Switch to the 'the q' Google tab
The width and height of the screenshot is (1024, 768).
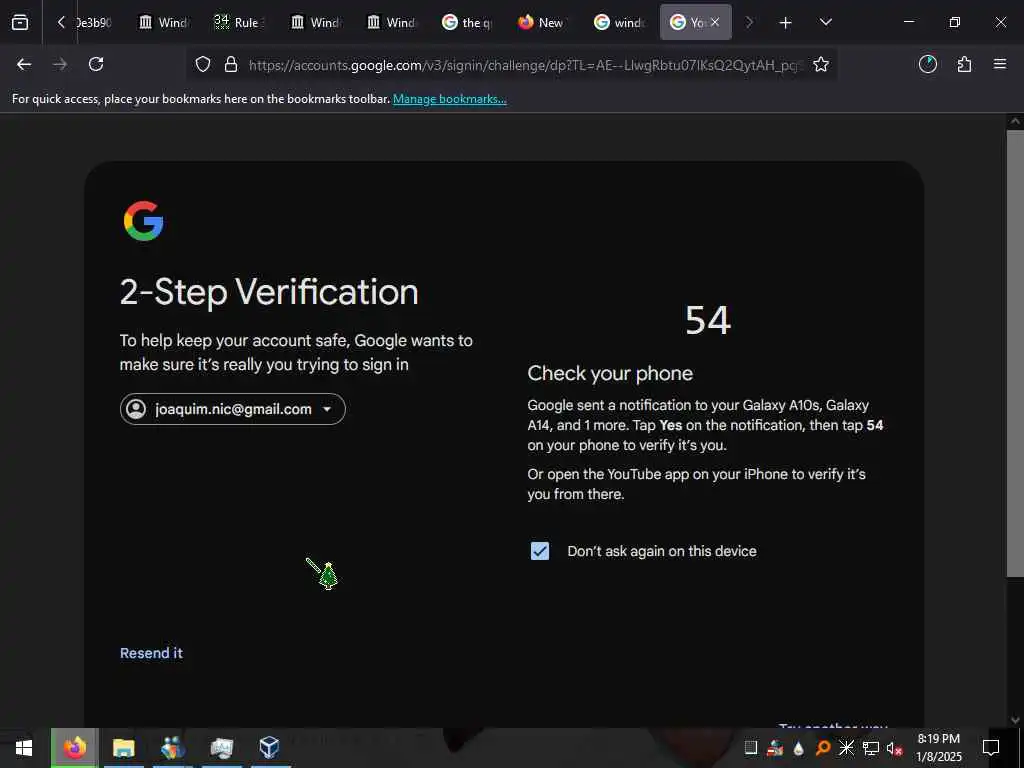coord(467,22)
